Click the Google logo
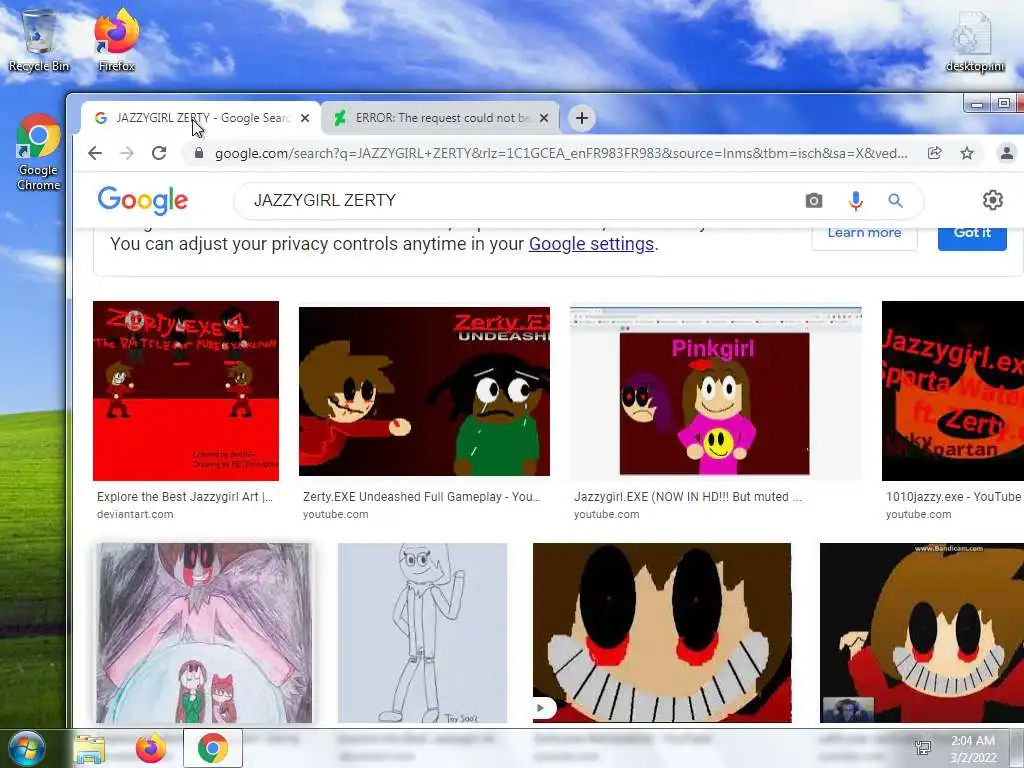This screenshot has height=768, width=1024. click(x=142, y=200)
